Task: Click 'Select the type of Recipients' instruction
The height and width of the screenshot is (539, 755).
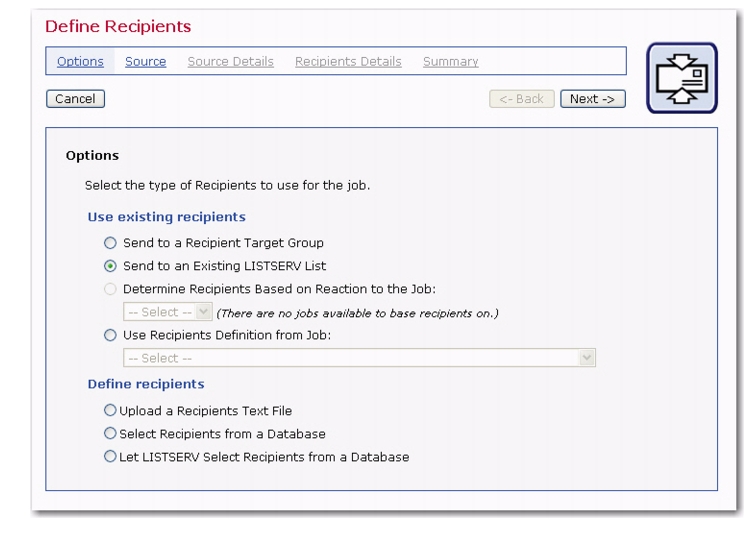Action: (227, 185)
